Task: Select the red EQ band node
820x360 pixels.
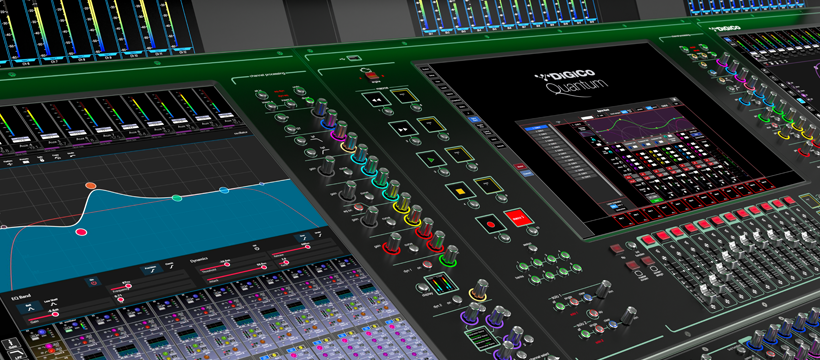Action: [x=81, y=232]
